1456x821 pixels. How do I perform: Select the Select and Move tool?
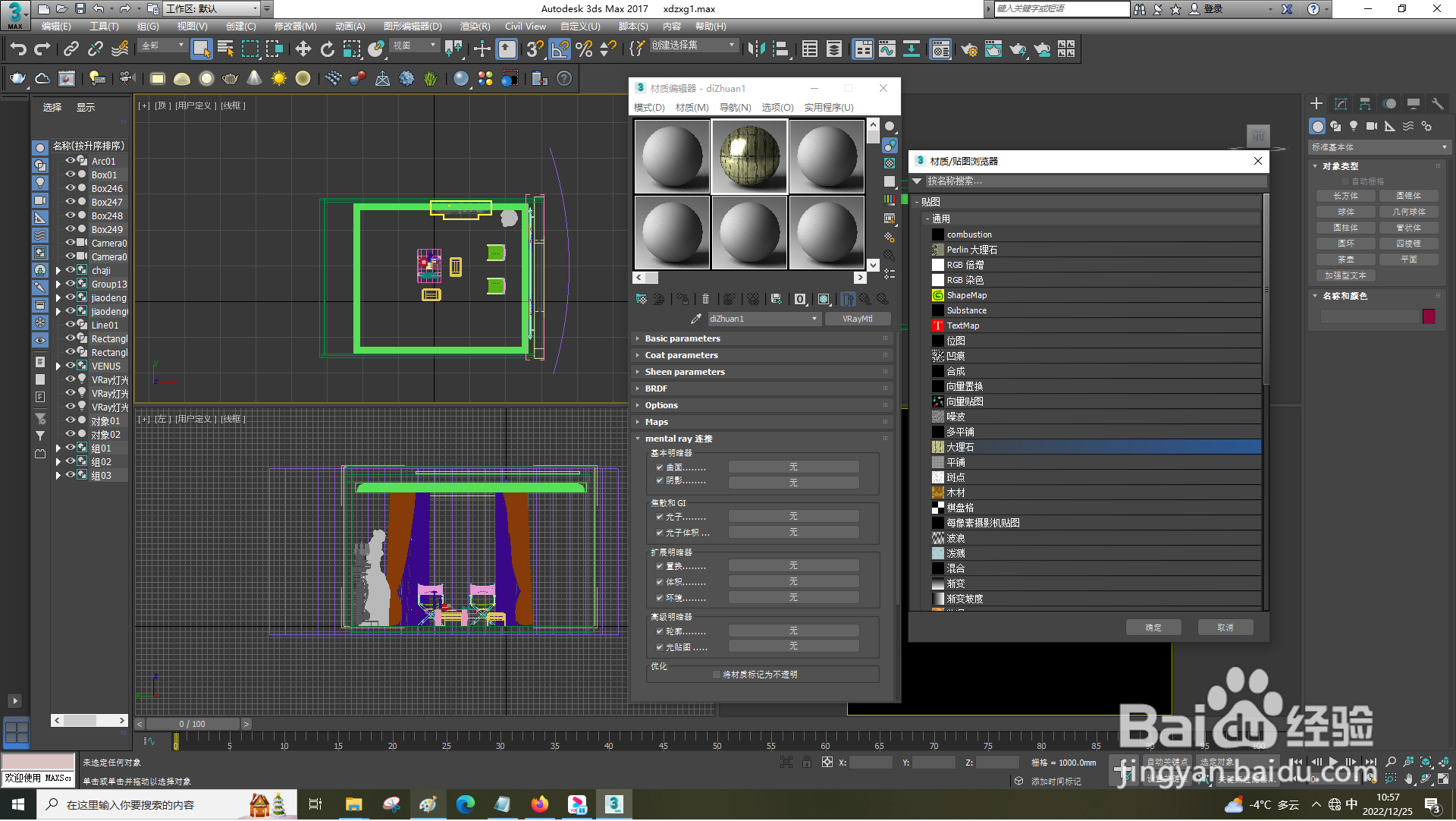point(303,49)
